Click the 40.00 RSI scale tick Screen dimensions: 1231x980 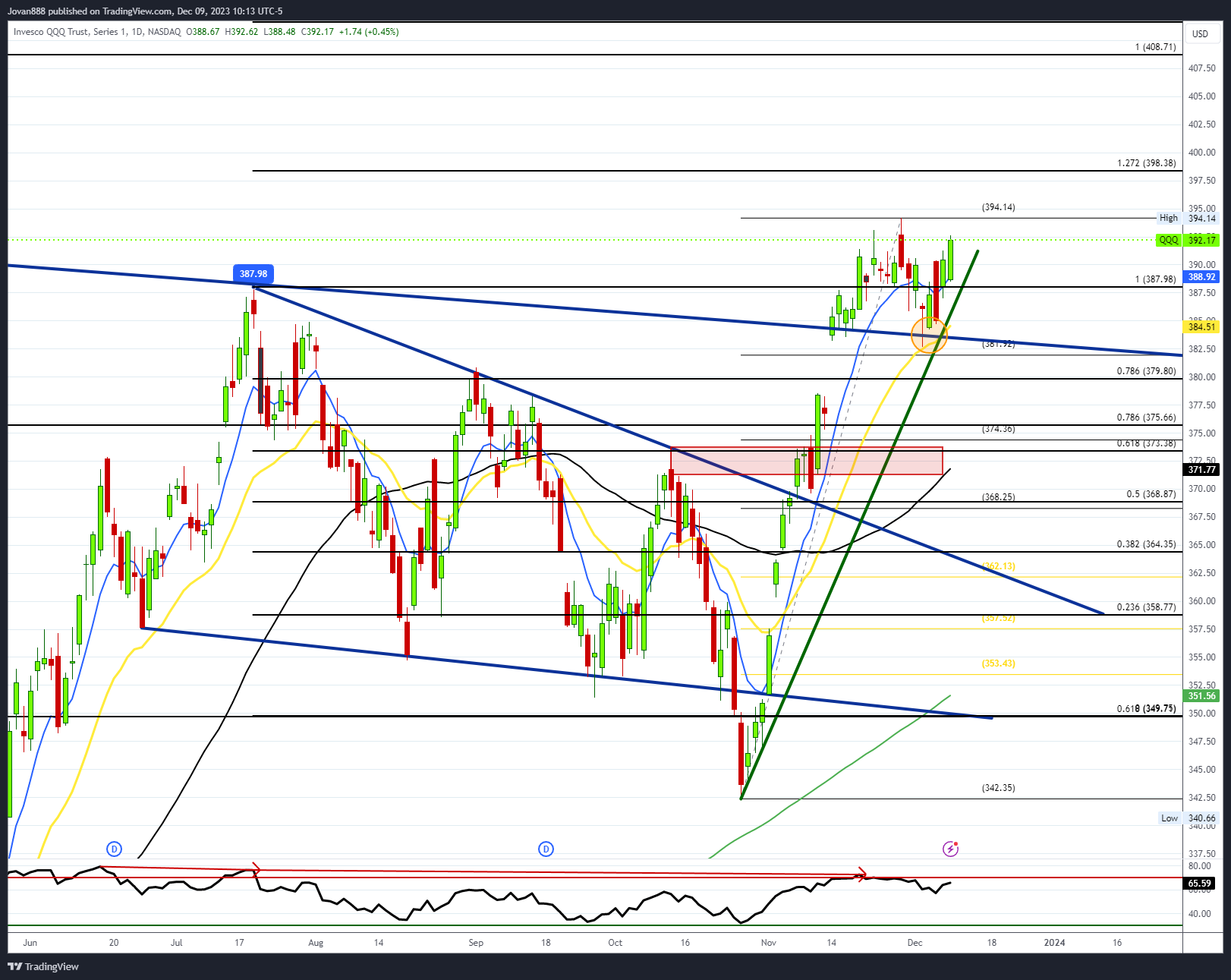tap(1199, 914)
